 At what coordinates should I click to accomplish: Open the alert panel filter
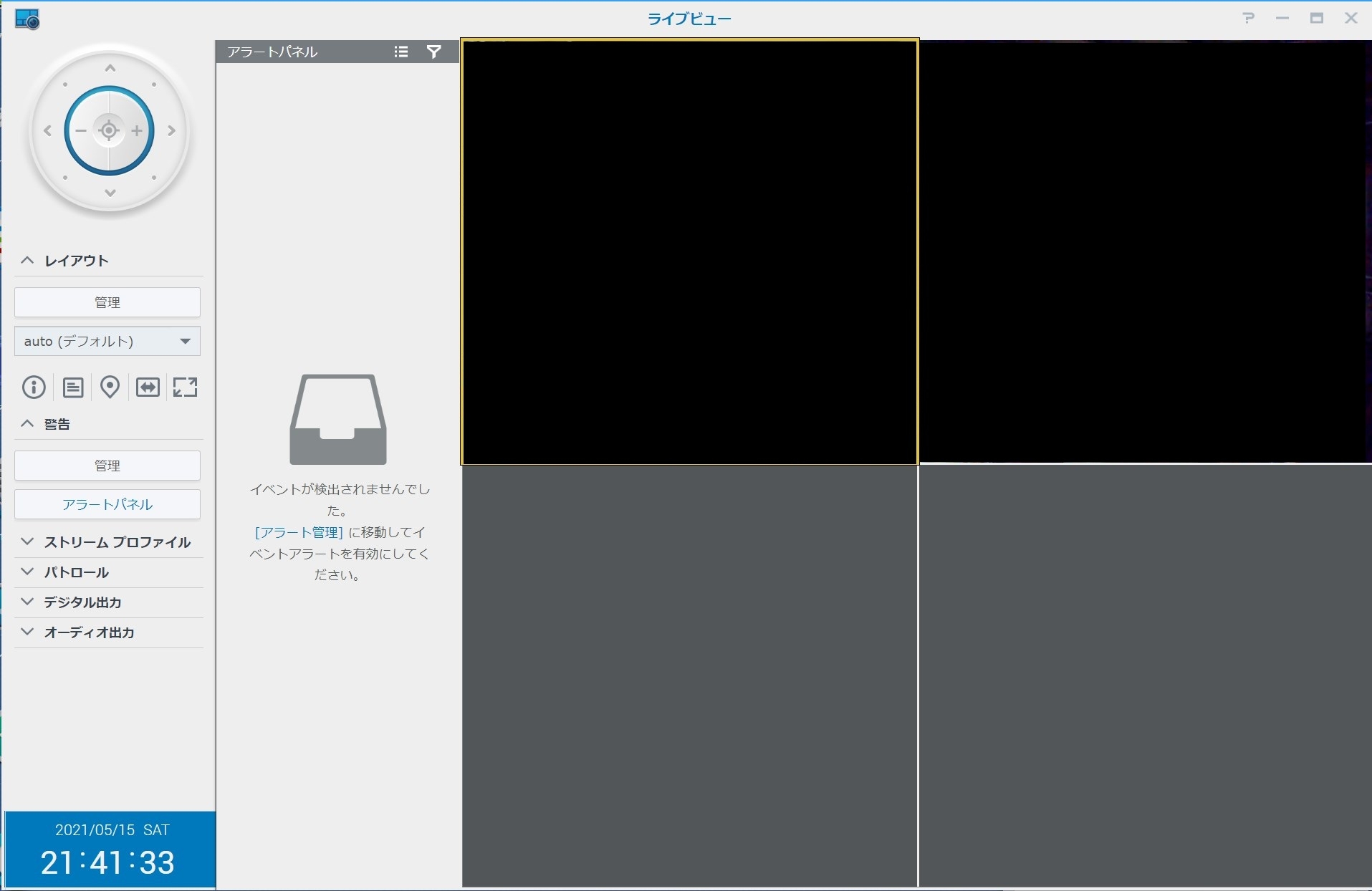point(433,52)
